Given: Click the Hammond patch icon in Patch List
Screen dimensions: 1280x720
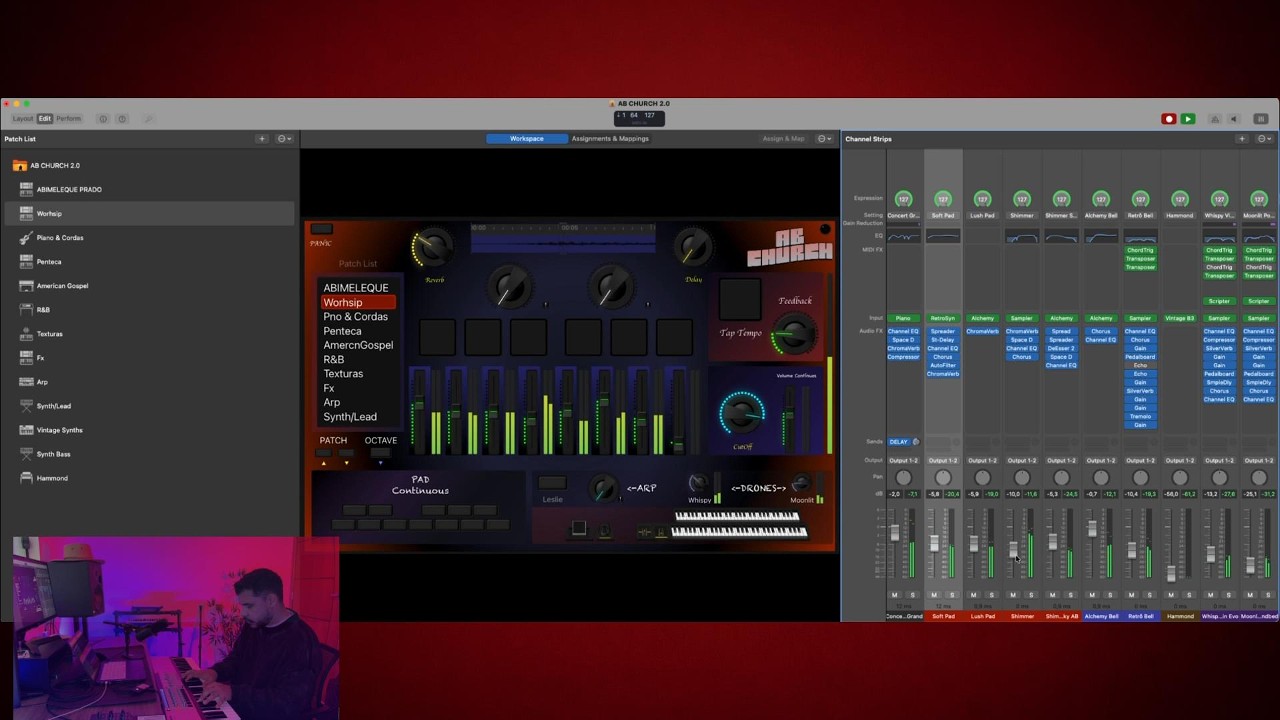Looking at the screenshot, I should pyautogui.click(x=26, y=478).
